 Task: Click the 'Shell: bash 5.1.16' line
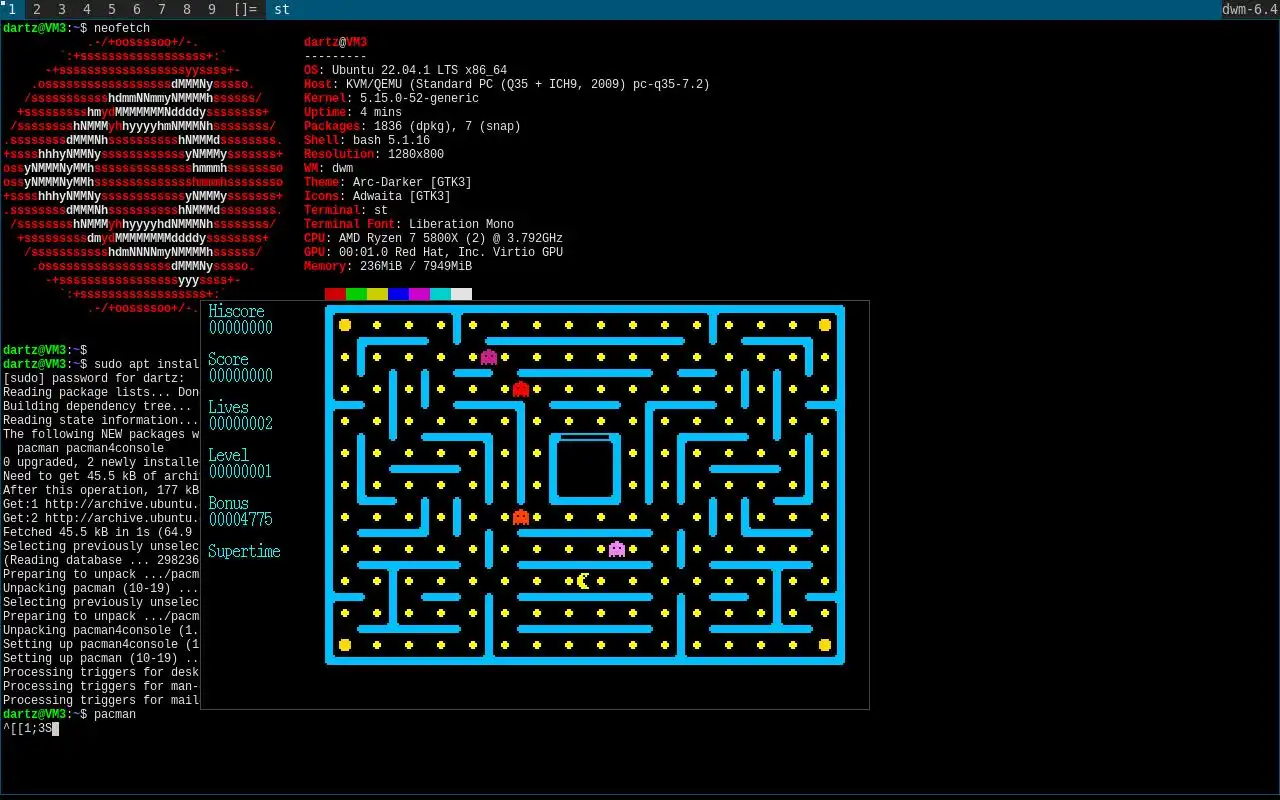(x=367, y=140)
